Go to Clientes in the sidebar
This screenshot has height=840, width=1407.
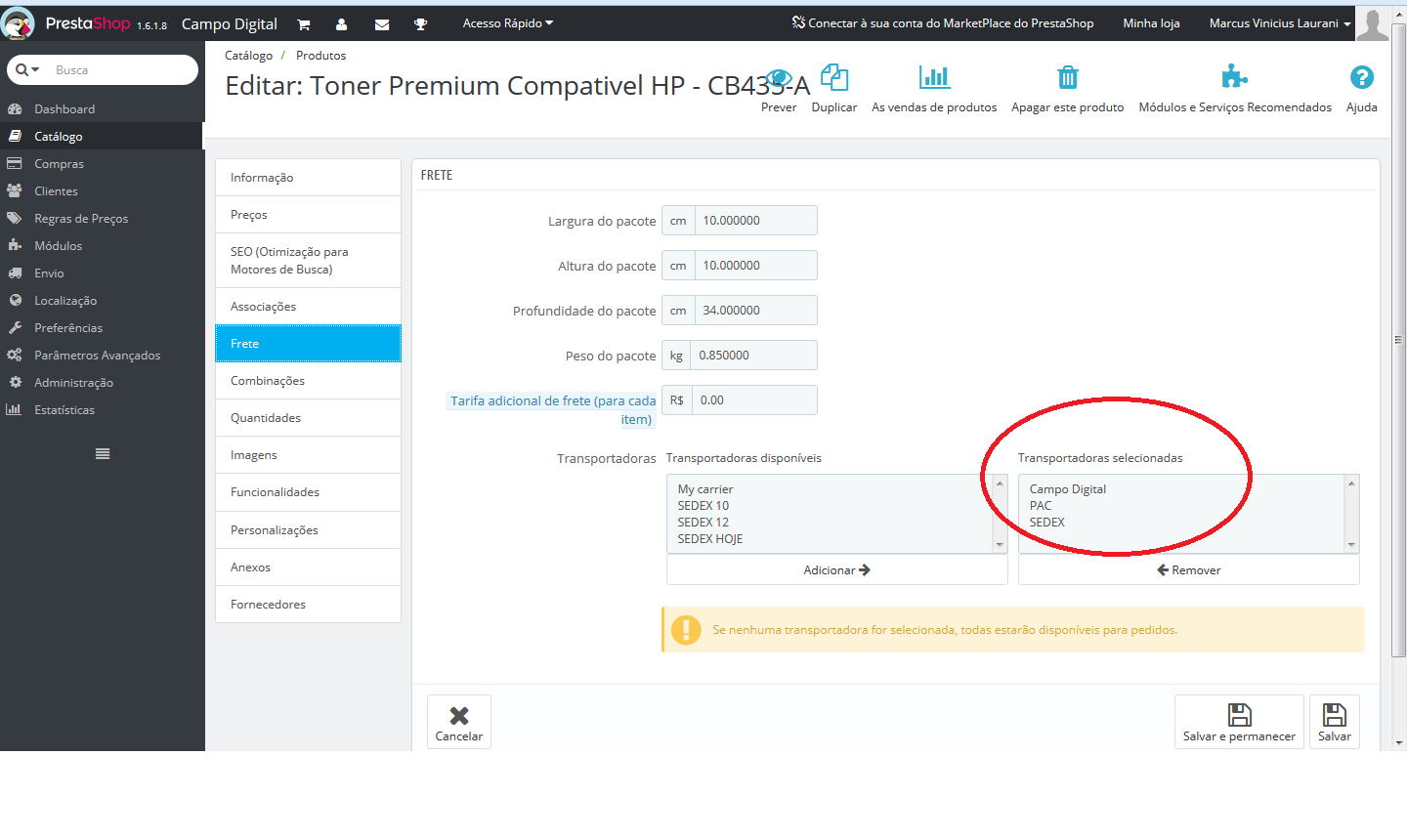click(x=102, y=190)
